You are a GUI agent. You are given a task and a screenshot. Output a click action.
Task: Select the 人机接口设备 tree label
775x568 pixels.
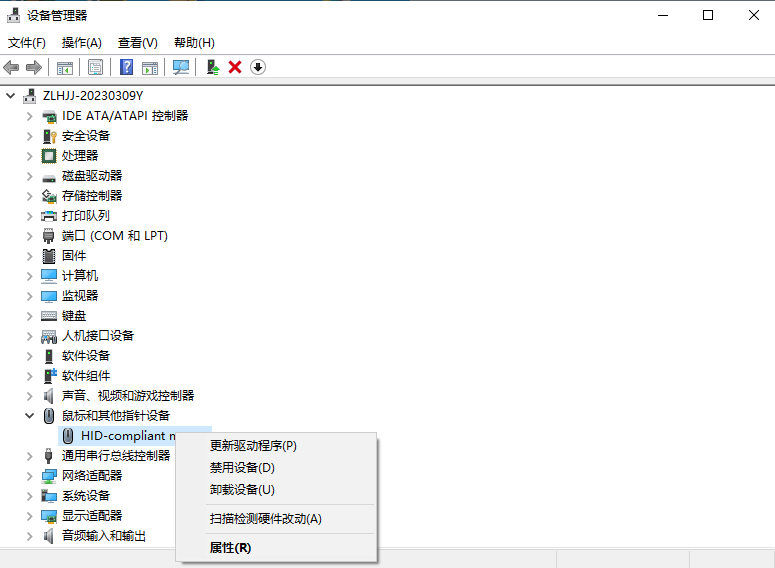pos(98,336)
